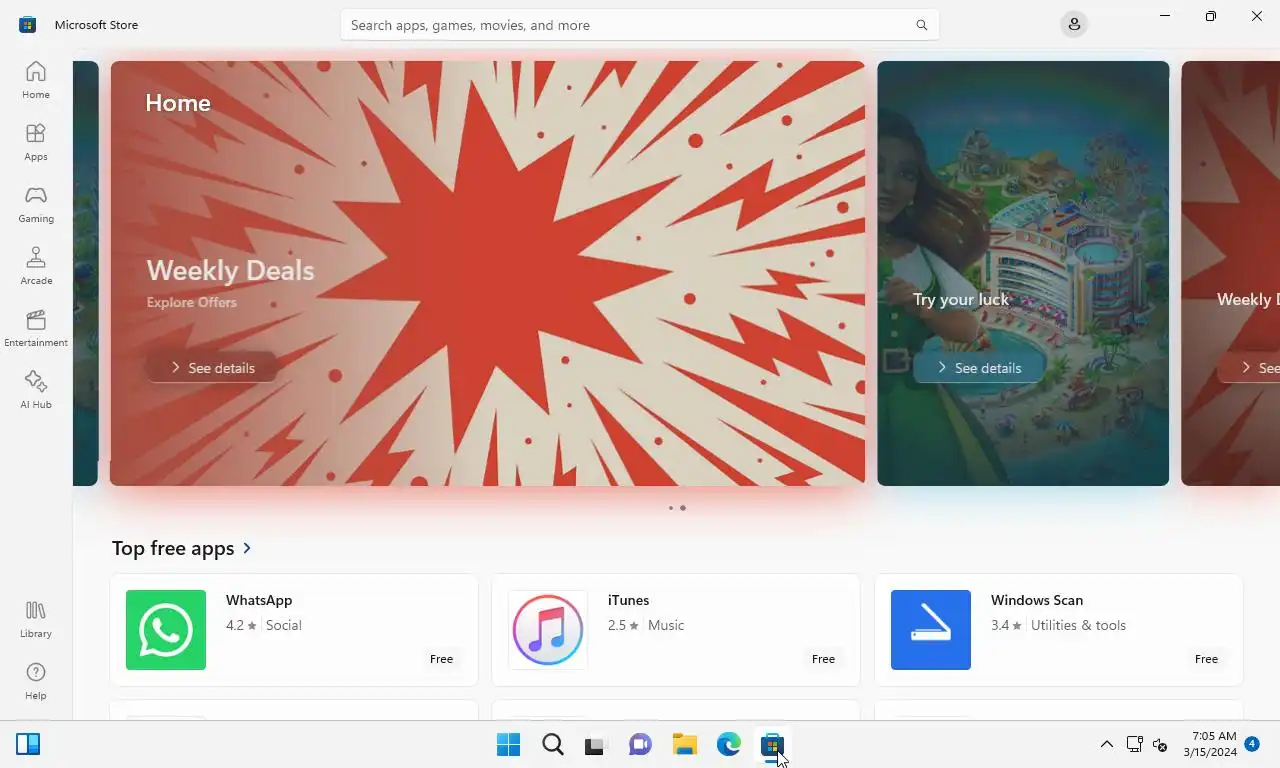1280x768 pixels.
Task: Click the magnifier search icon in search box
Action: [922, 25]
